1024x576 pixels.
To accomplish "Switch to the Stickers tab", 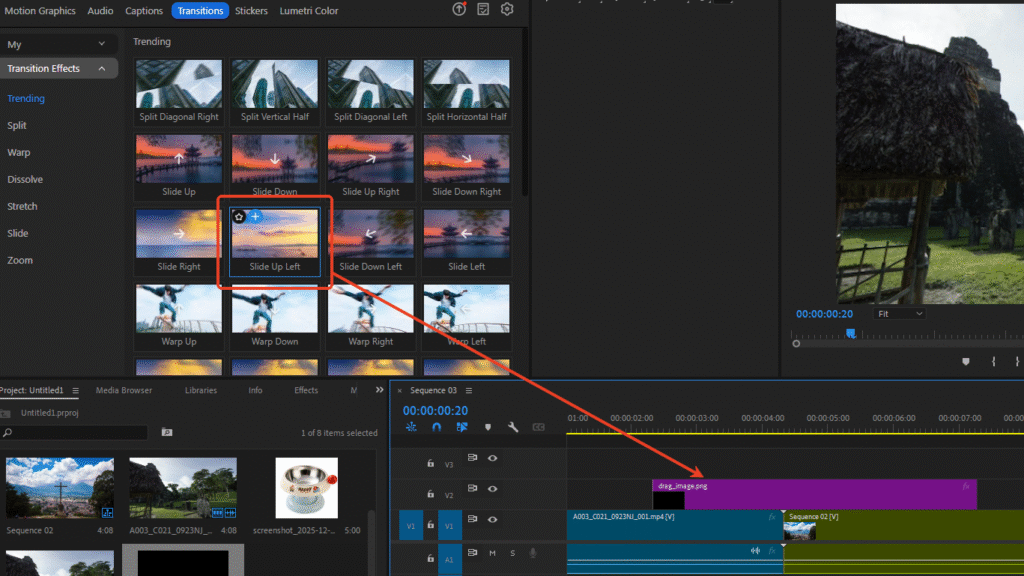I will 251,11.
